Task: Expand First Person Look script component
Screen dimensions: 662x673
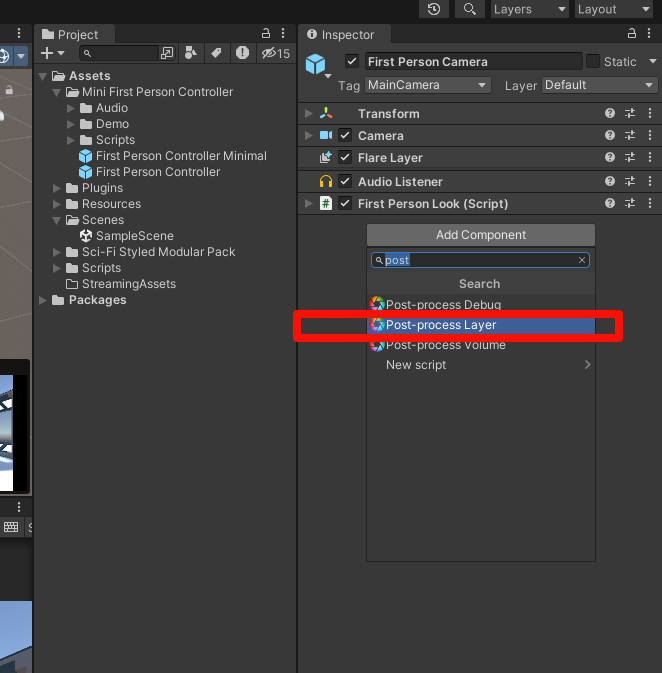Action: [308, 203]
